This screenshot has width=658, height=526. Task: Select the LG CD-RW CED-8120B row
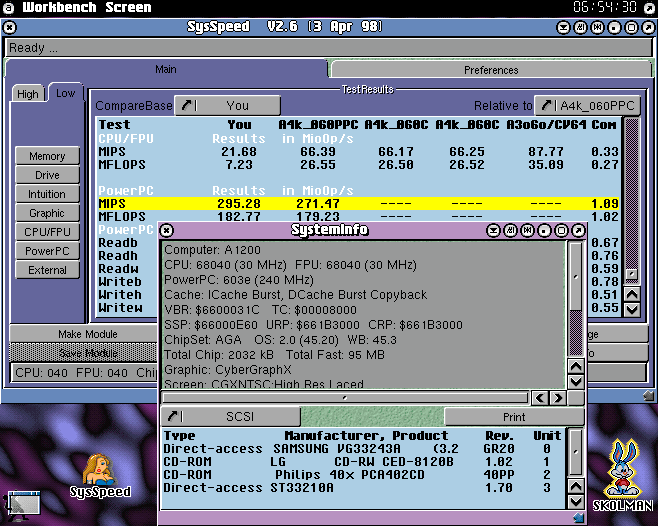coord(363,462)
